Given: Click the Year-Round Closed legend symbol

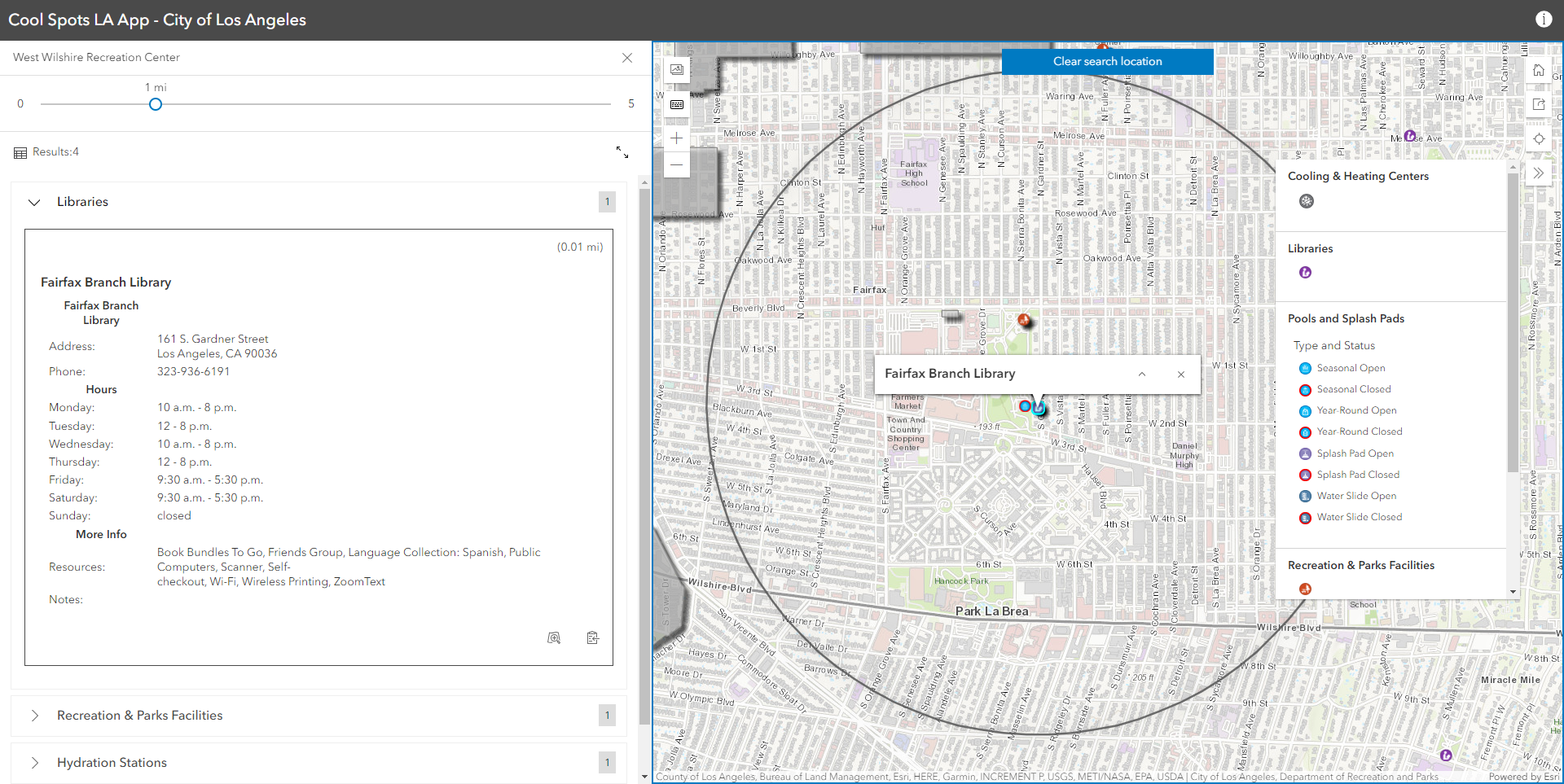Looking at the screenshot, I should click(1305, 432).
